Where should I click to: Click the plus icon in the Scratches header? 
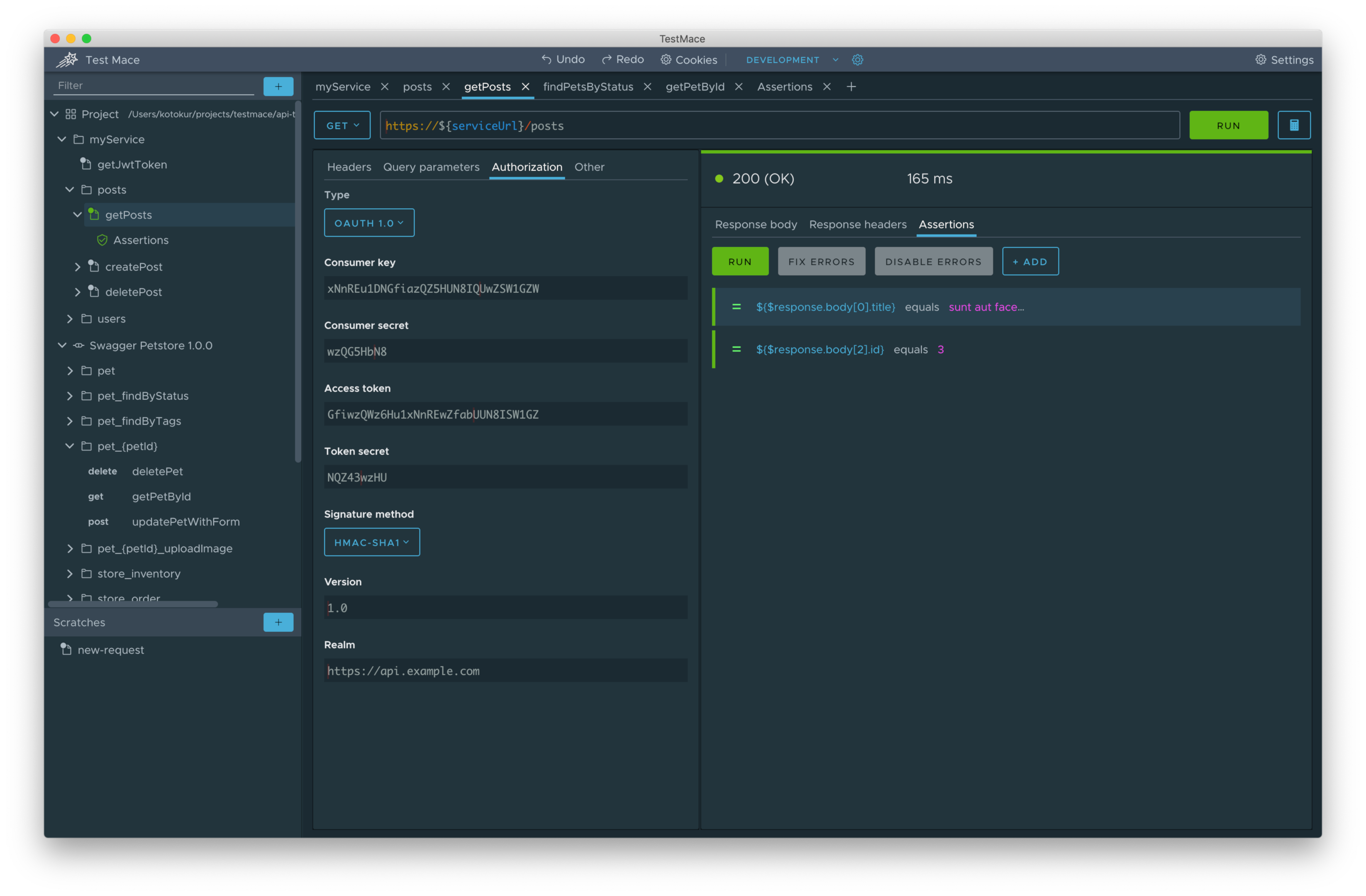click(x=278, y=622)
